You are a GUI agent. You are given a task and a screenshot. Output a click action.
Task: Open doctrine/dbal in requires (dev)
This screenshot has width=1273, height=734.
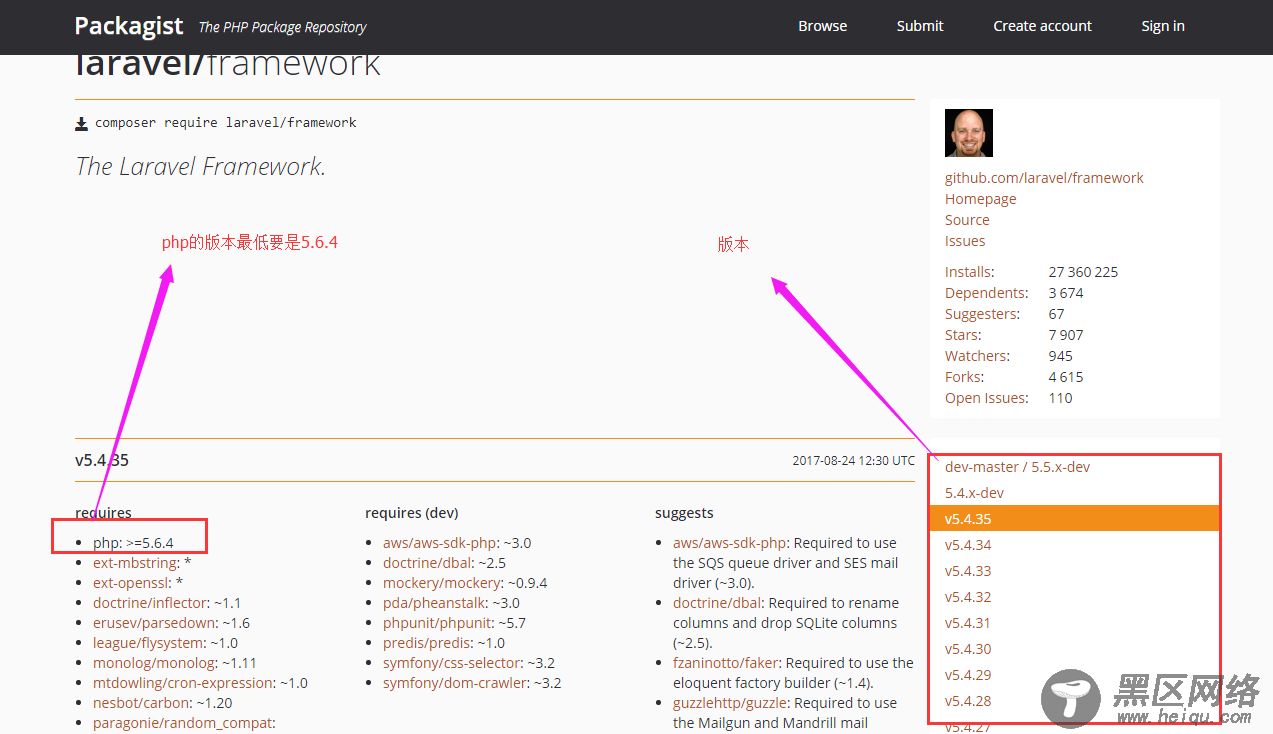tap(428, 563)
